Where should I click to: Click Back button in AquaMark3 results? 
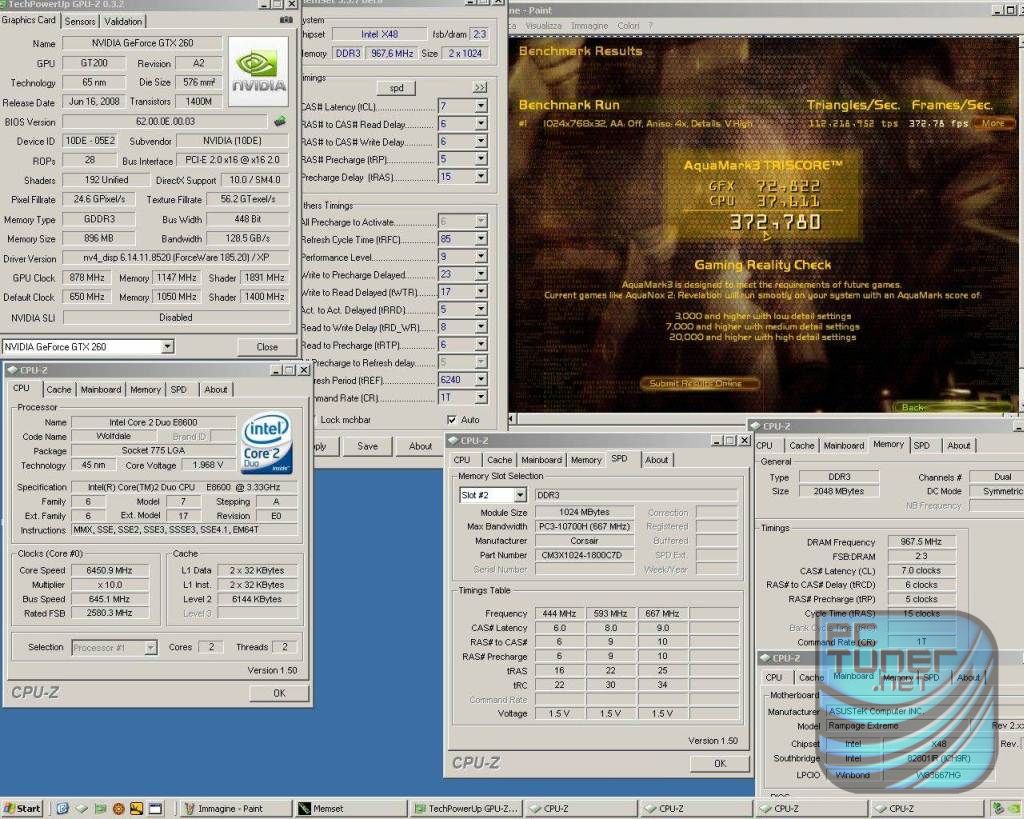pos(913,407)
